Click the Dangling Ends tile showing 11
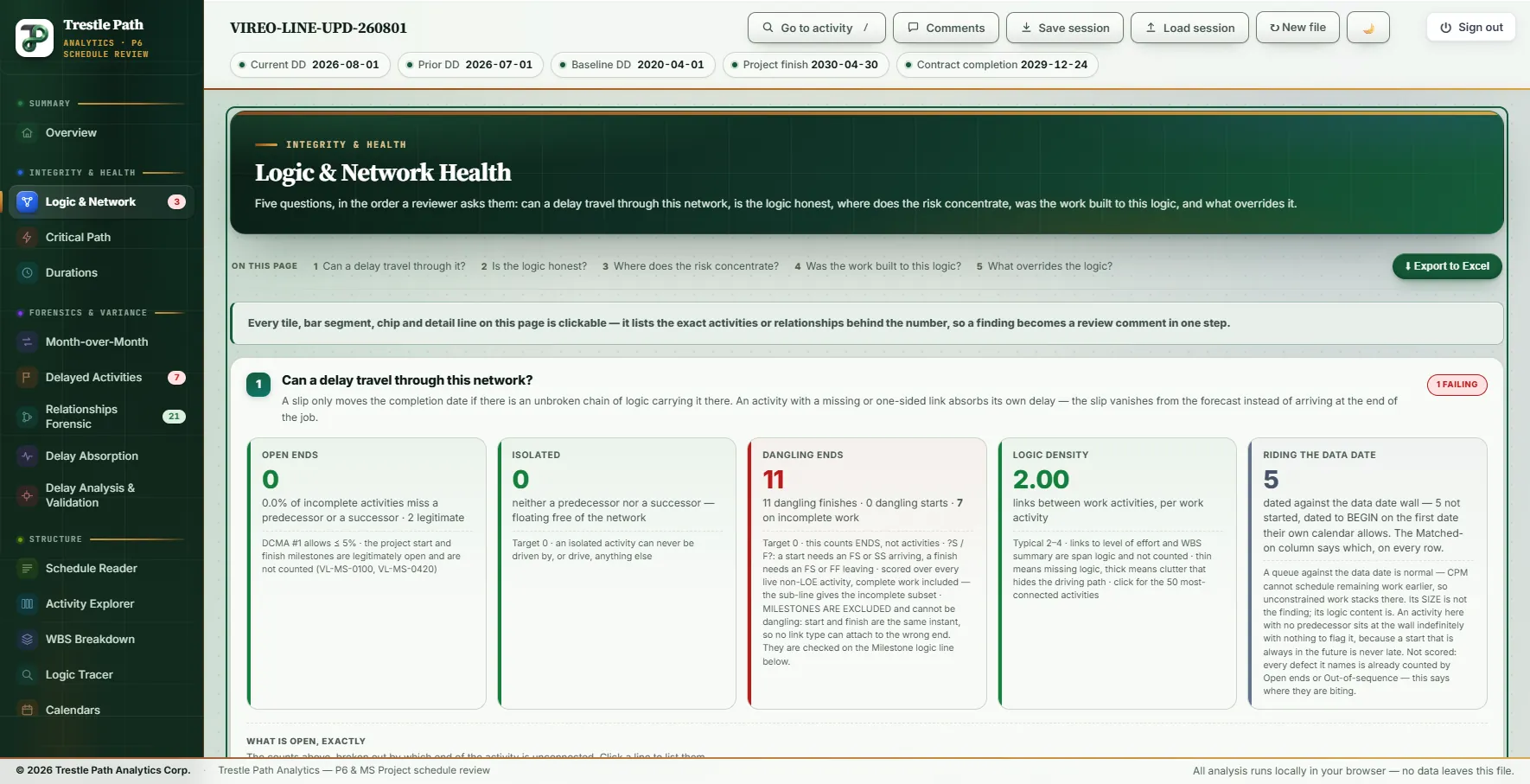The image size is (1530, 784). point(867,573)
